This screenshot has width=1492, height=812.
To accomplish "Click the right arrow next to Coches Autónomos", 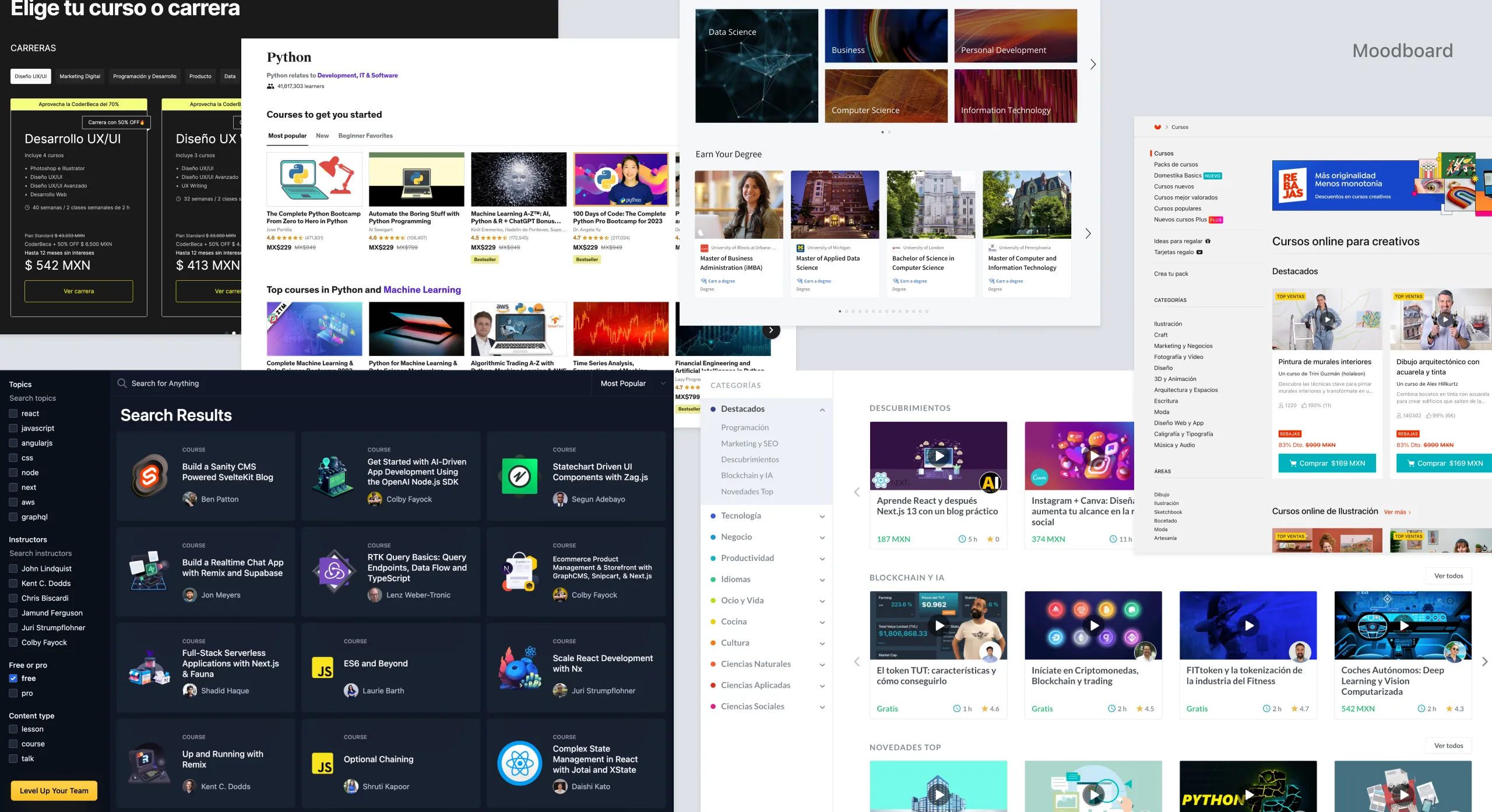I will (x=1484, y=662).
